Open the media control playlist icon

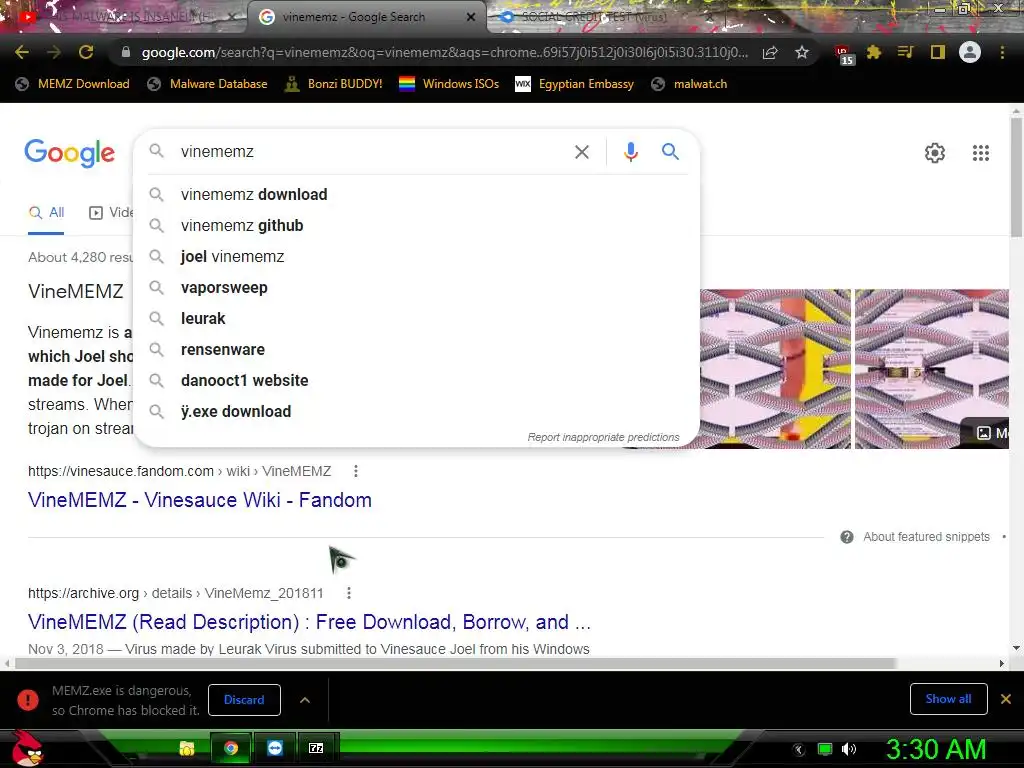(x=905, y=52)
